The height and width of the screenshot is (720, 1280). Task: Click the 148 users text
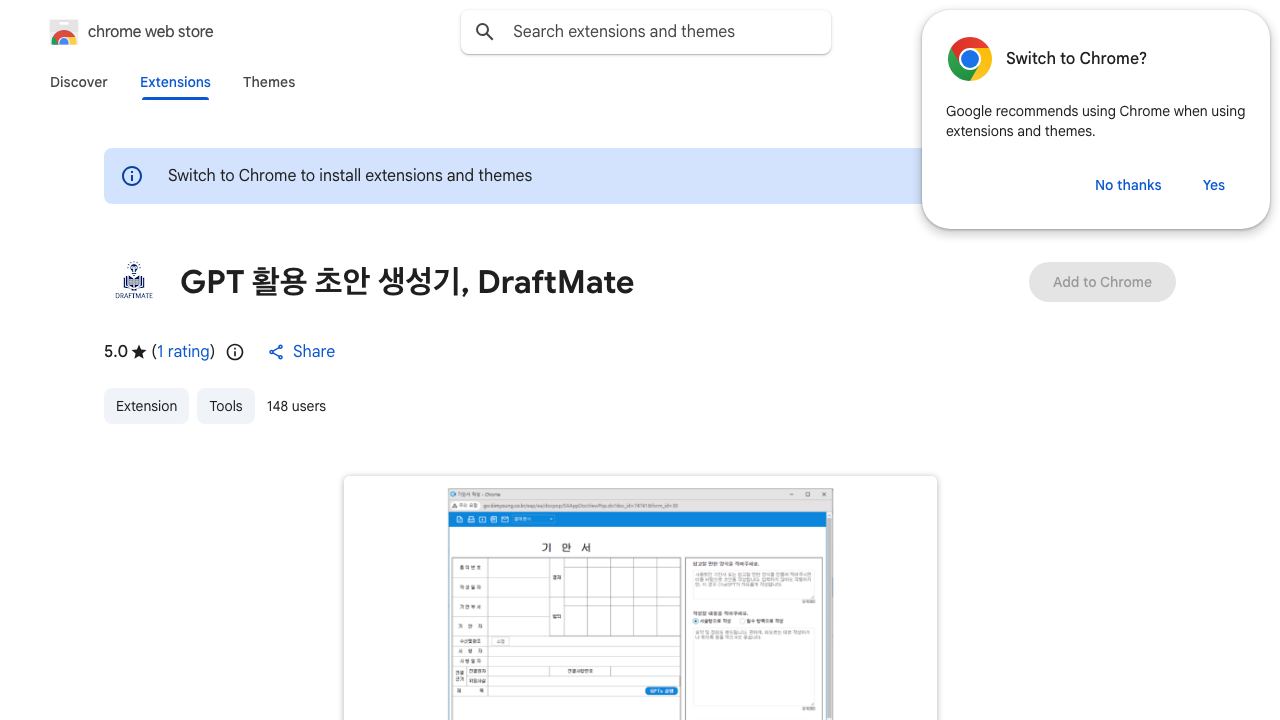tap(296, 406)
